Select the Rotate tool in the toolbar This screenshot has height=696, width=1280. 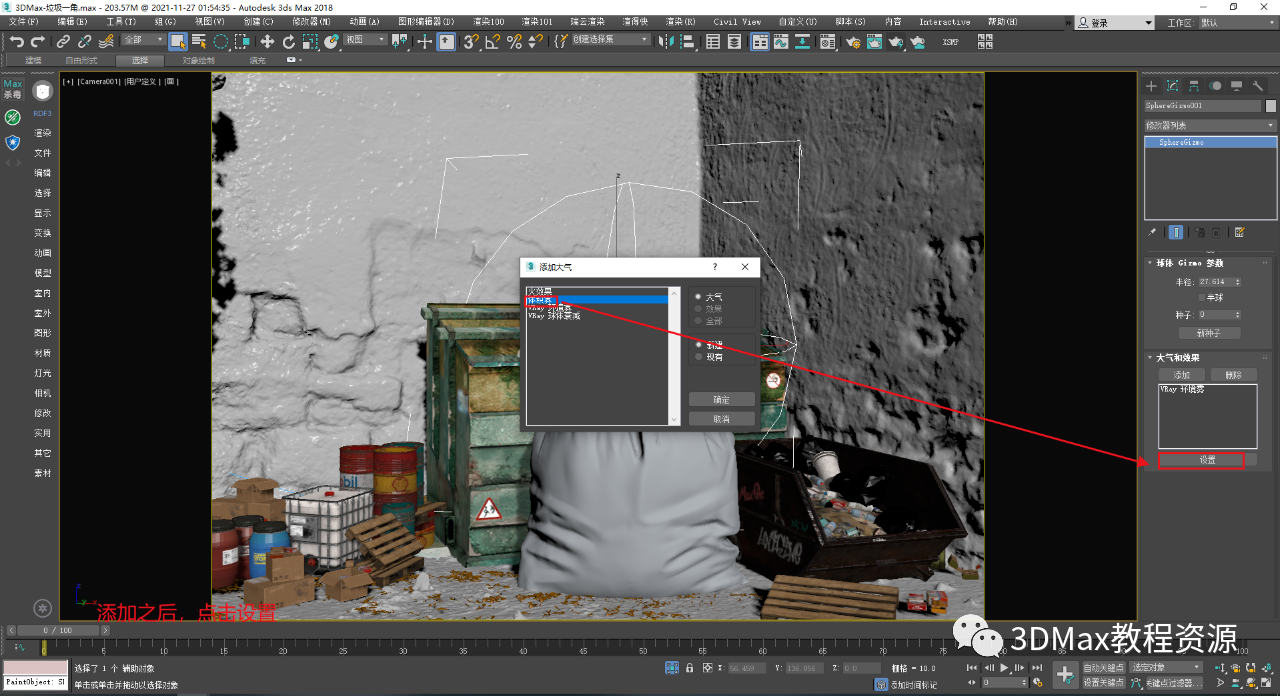pyautogui.click(x=289, y=41)
